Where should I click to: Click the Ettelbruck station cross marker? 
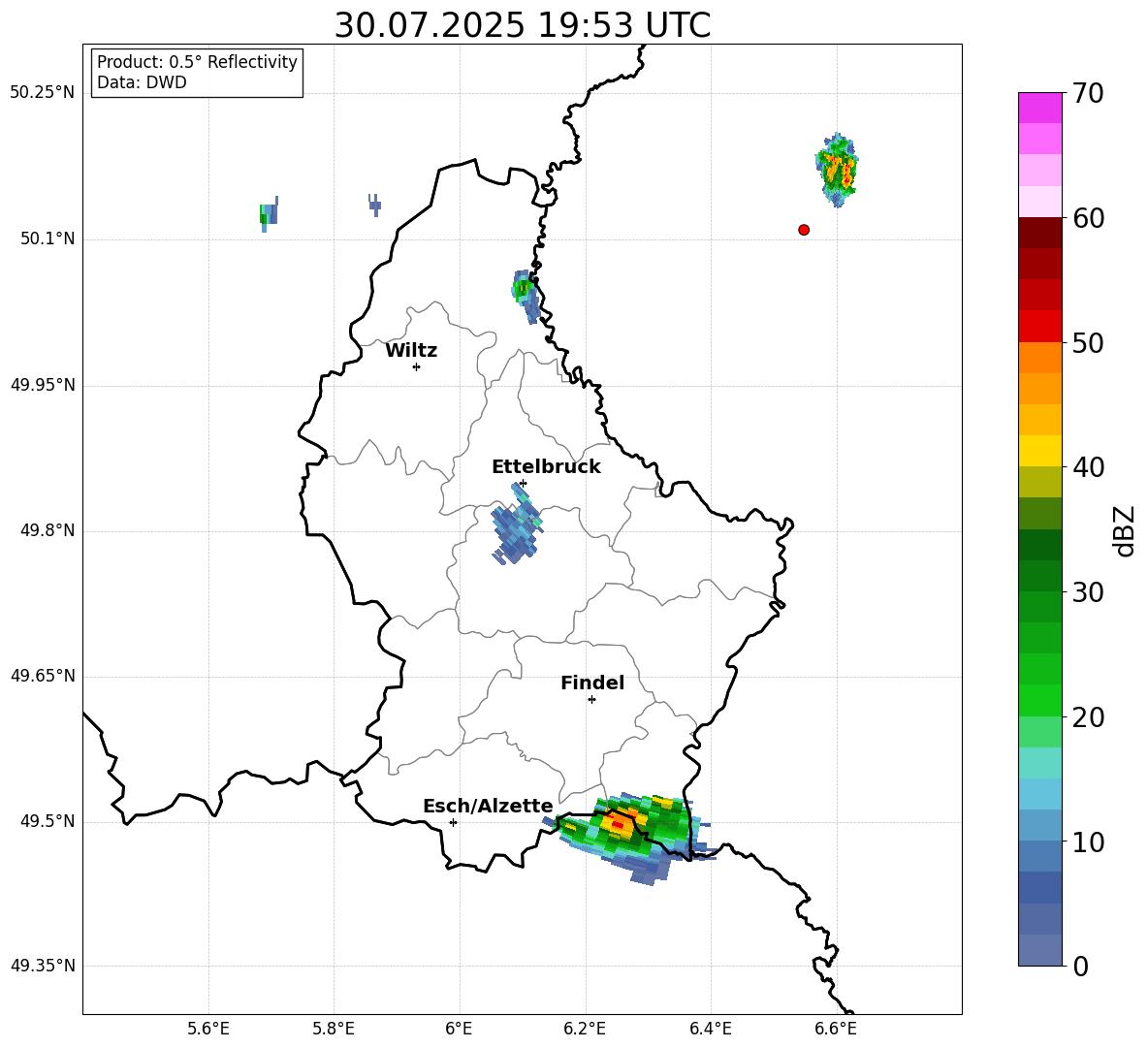coord(523,483)
